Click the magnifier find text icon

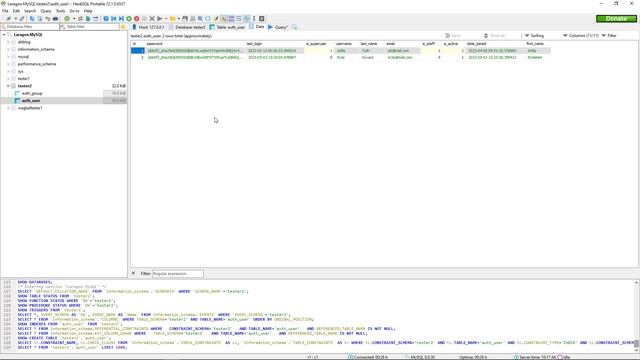coord(200,19)
